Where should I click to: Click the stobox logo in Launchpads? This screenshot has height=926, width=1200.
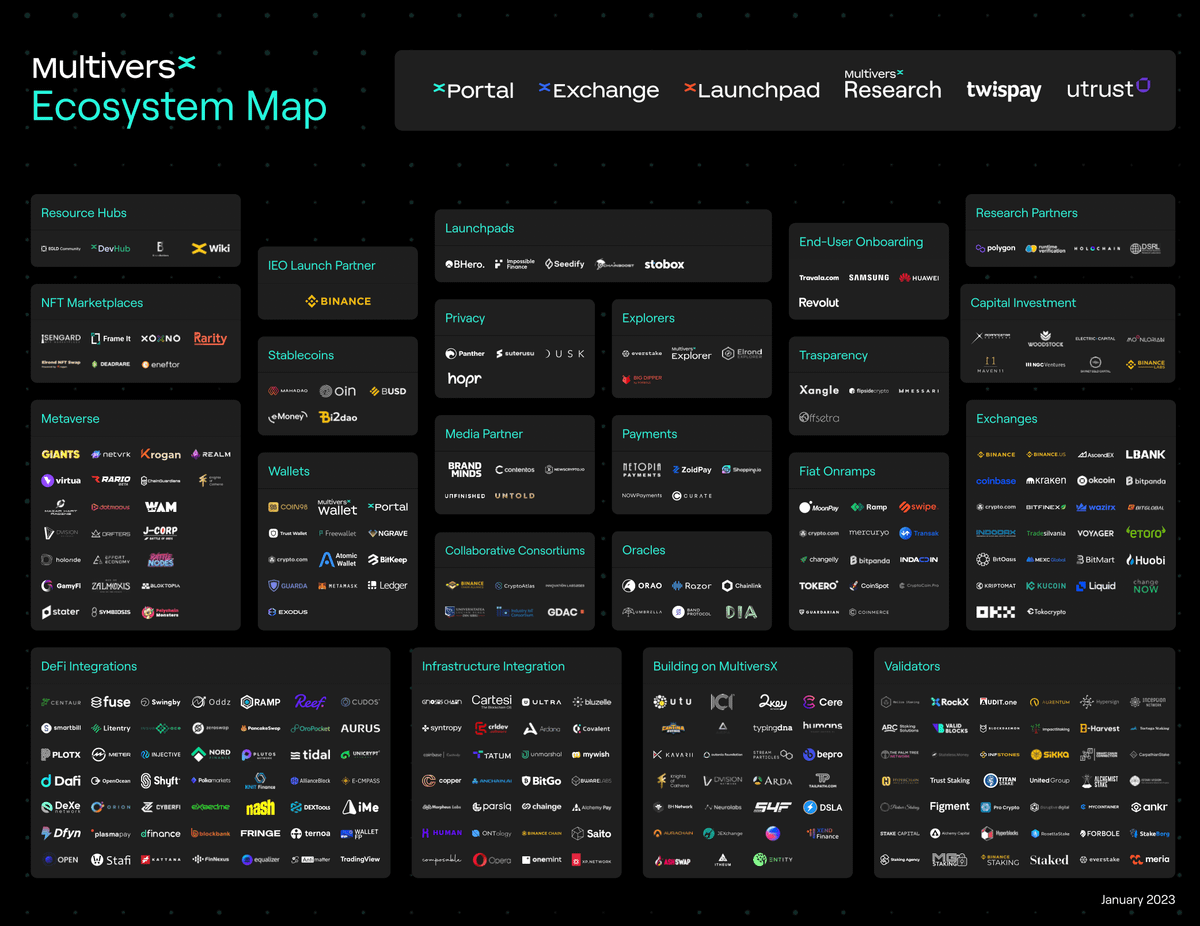tap(664, 264)
